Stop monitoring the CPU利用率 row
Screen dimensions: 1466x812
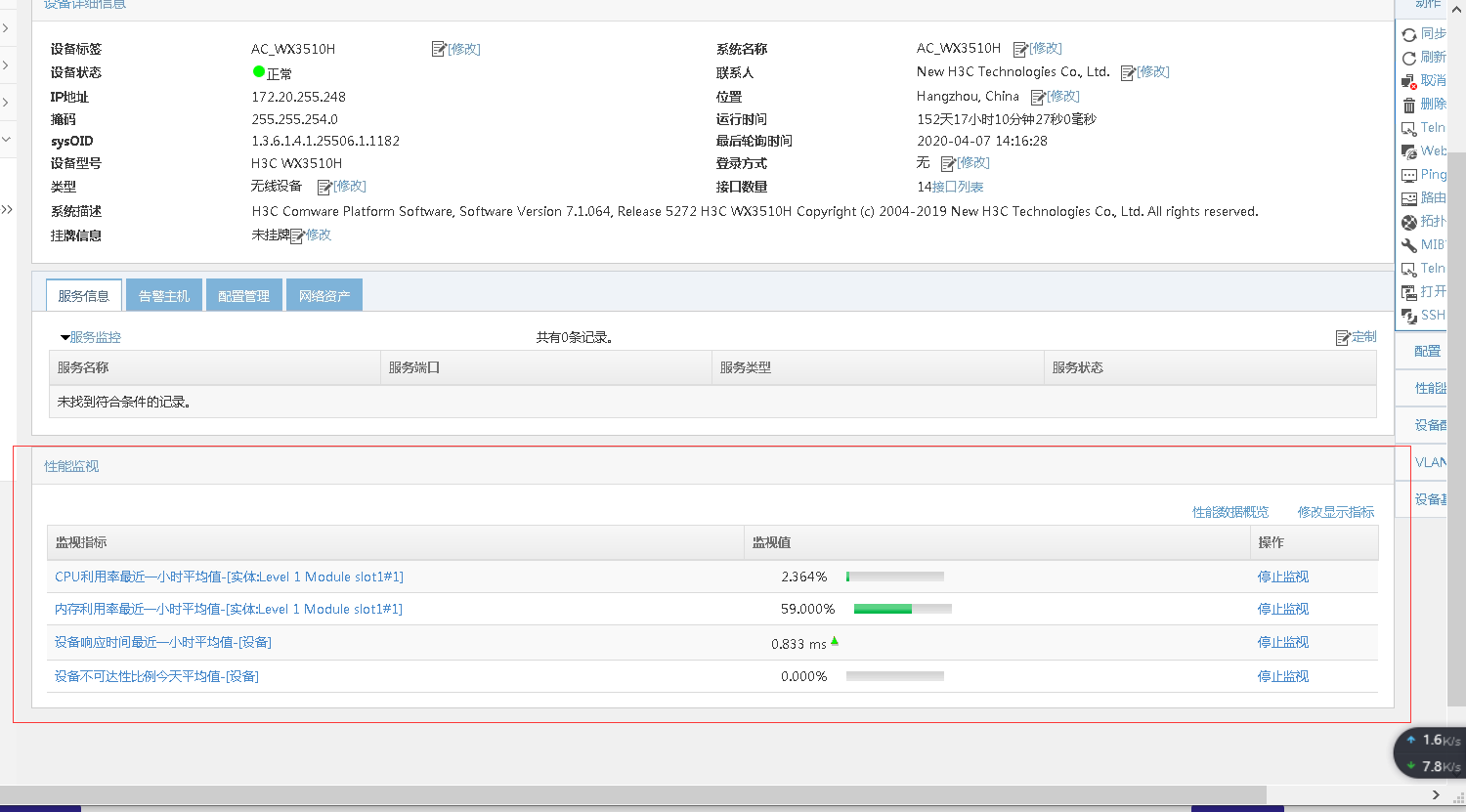click(1283, 577)
